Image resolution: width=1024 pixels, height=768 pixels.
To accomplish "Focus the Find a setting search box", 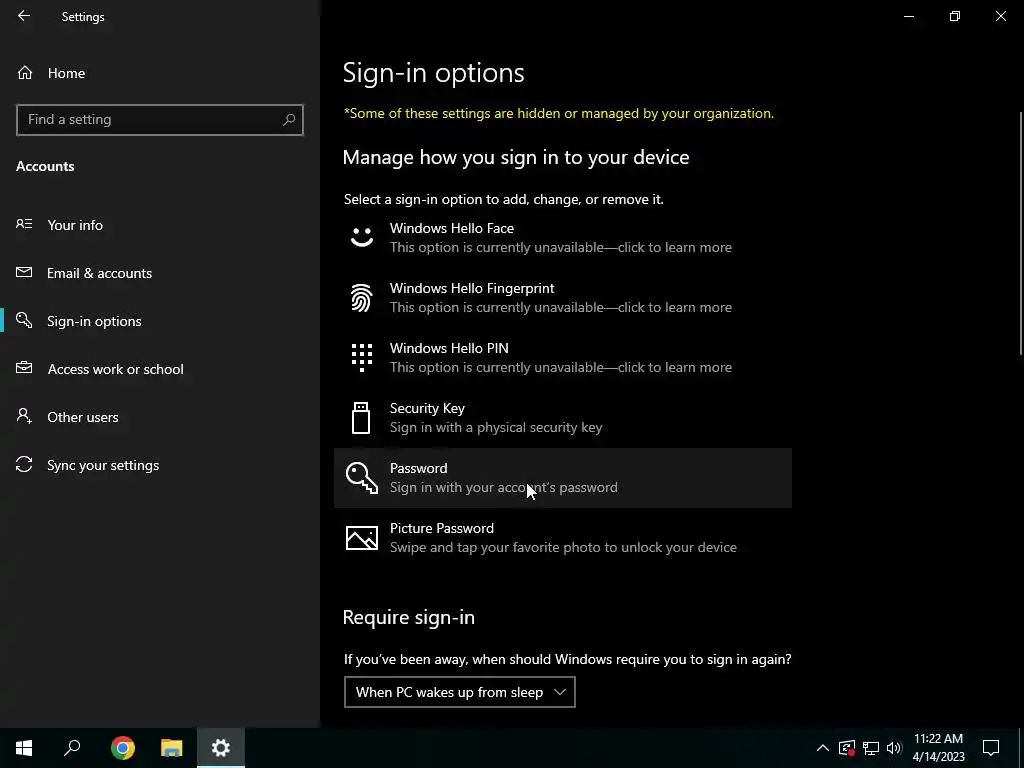I will pyautogui.click(x=159, y=120).
